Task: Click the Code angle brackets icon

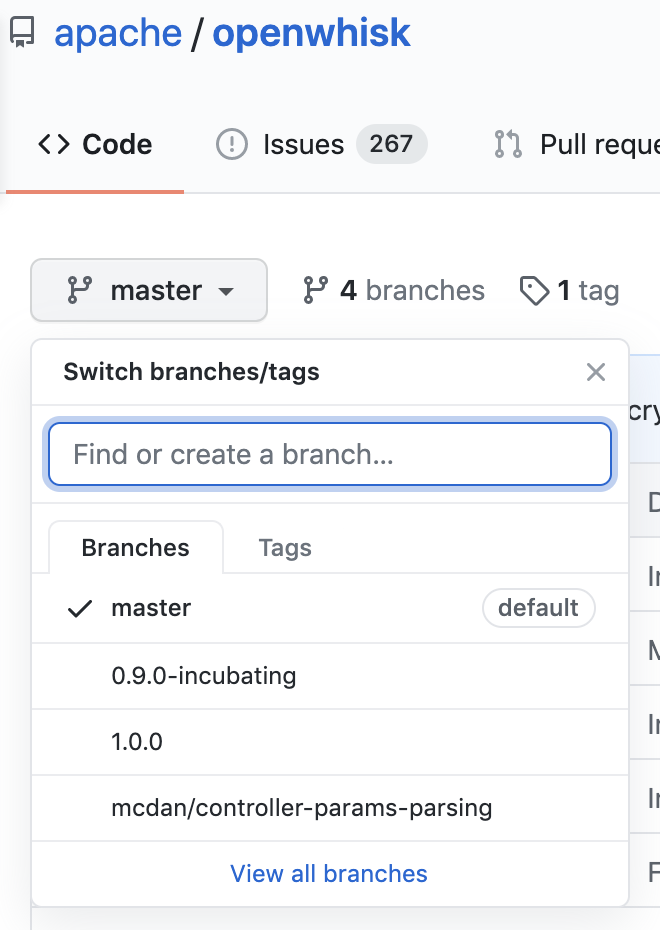Action: pyautogui.click(x=54, y=144)
